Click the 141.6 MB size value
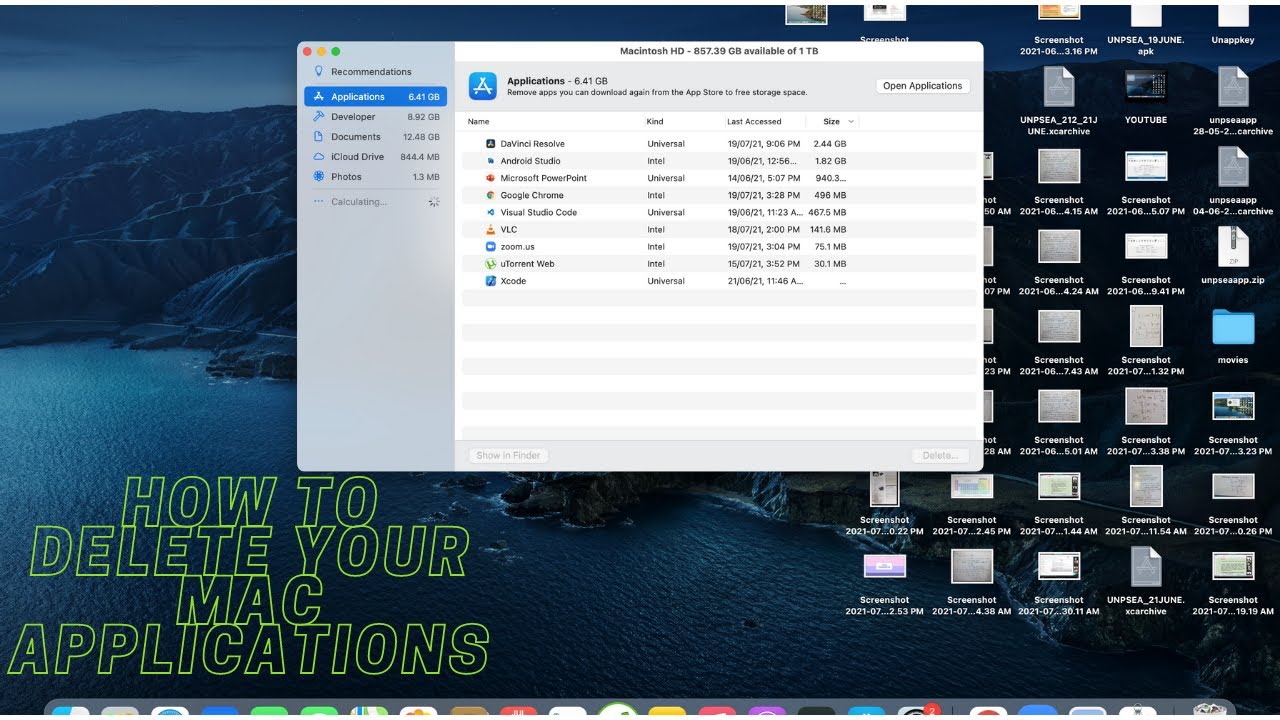The height and width of the screenshot is (720, 1280). coord(828,229)
